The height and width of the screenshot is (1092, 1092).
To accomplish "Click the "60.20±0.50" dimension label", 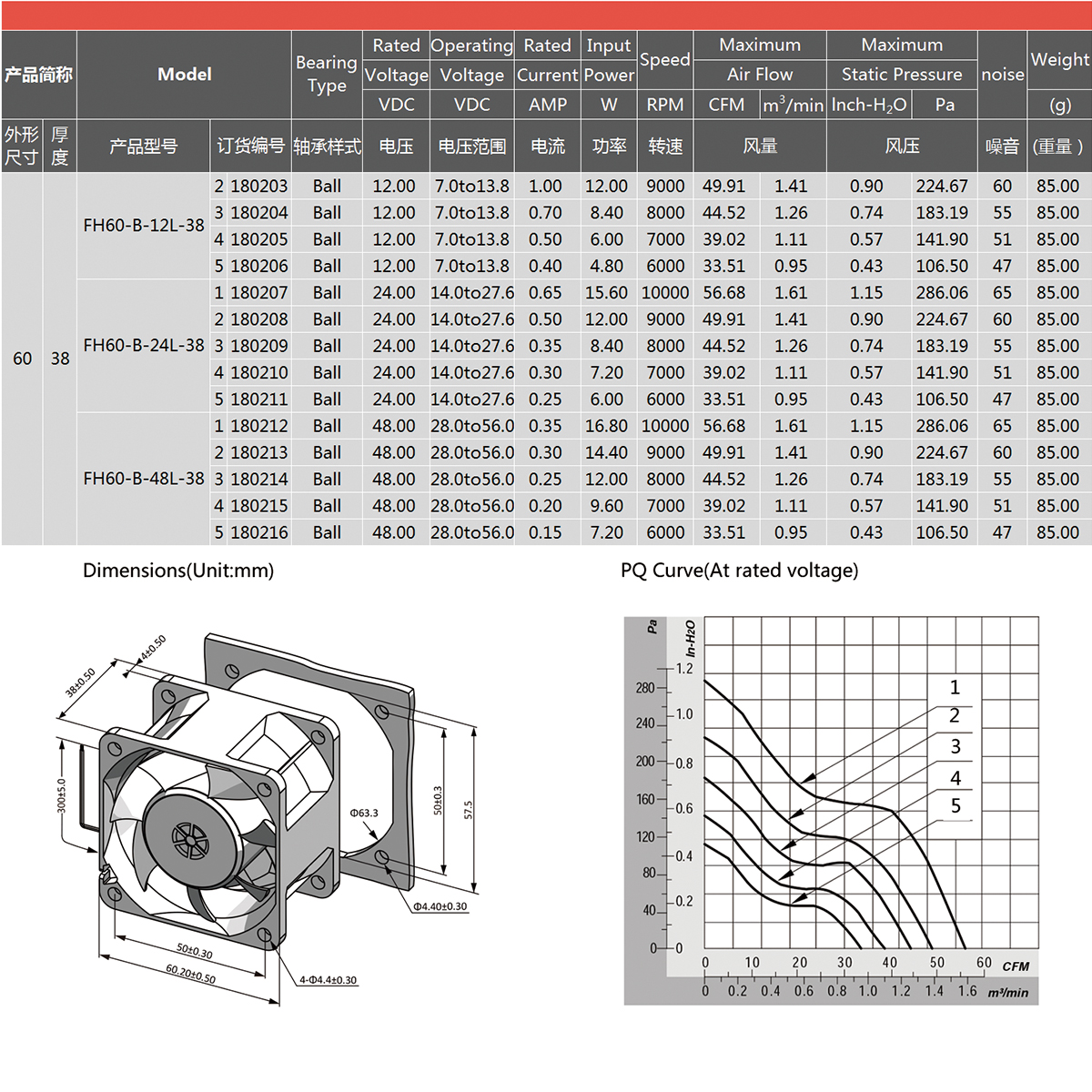I will point(191,974).
